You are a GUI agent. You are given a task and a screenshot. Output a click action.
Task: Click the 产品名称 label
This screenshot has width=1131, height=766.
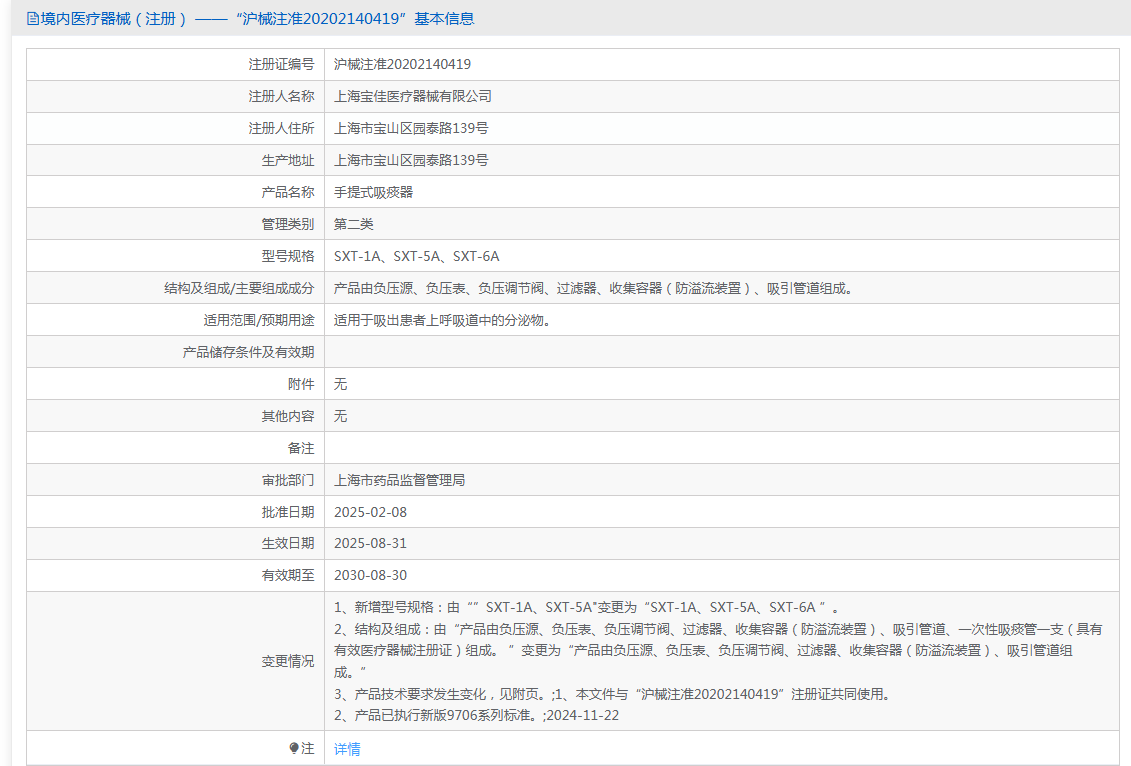pyautogui.click(x=288, y=192)
